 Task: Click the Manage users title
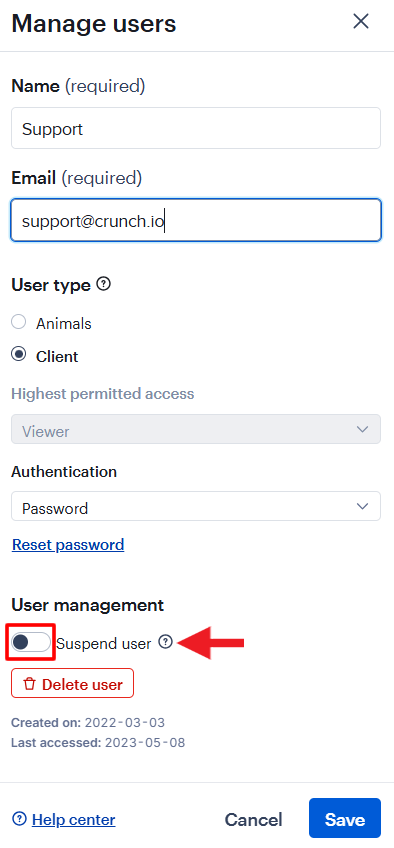pyautogui.click(x=94, y=24)
